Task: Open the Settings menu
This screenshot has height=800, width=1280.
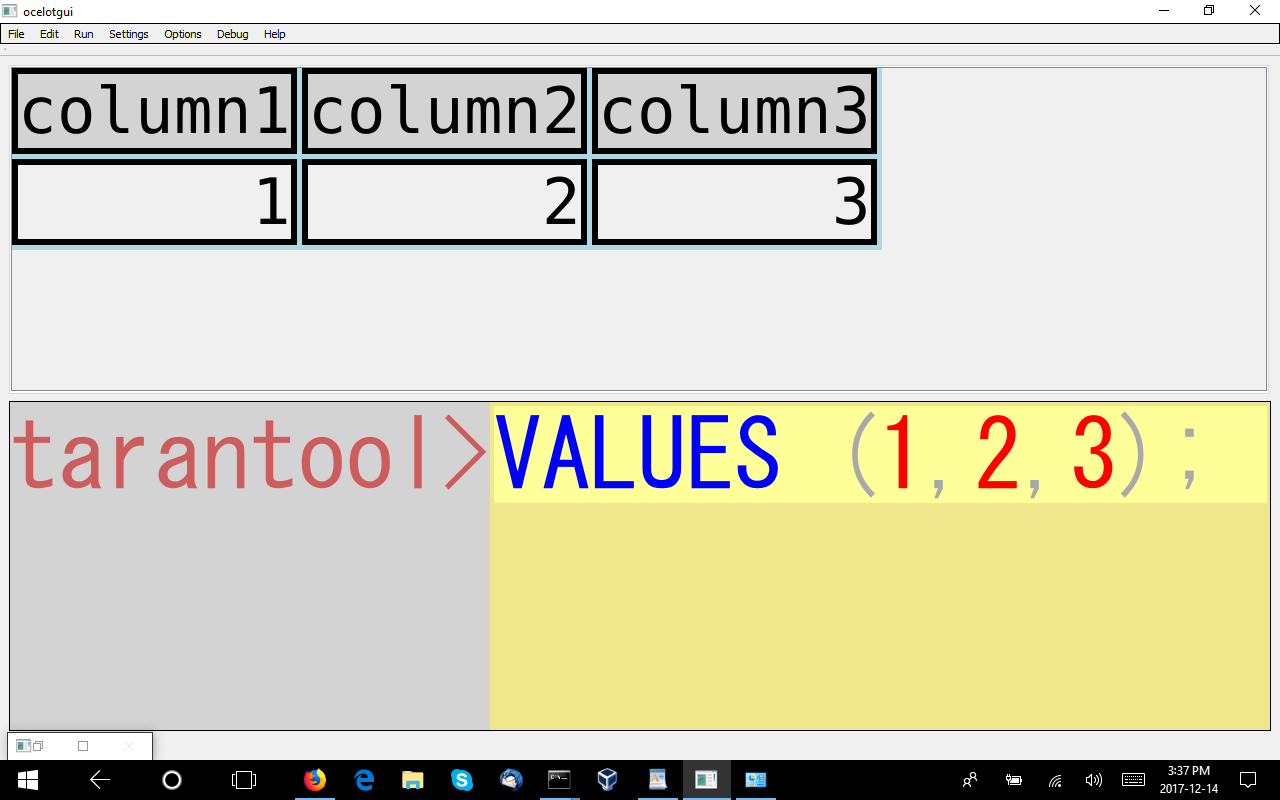Action: [129, 34]
